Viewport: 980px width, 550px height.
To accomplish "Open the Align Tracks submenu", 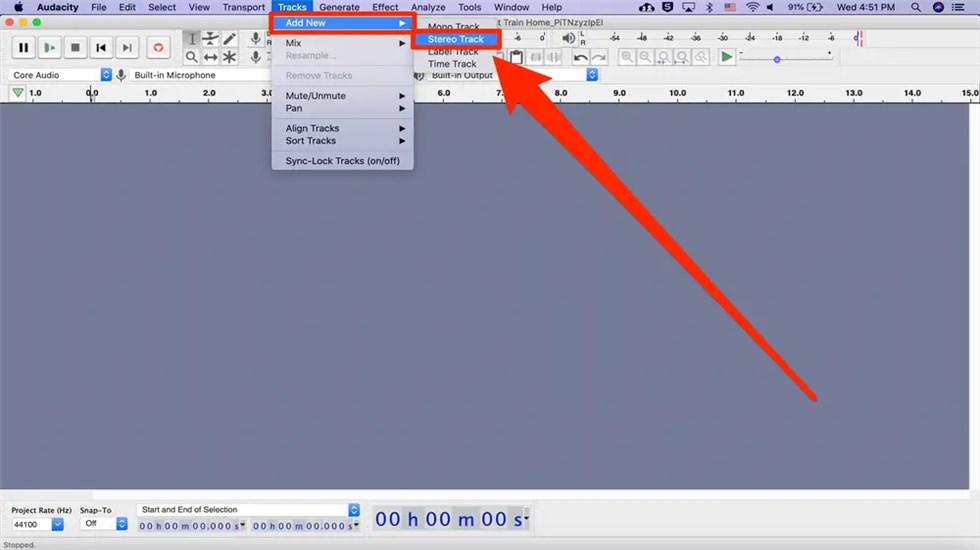I will [342, 128].
